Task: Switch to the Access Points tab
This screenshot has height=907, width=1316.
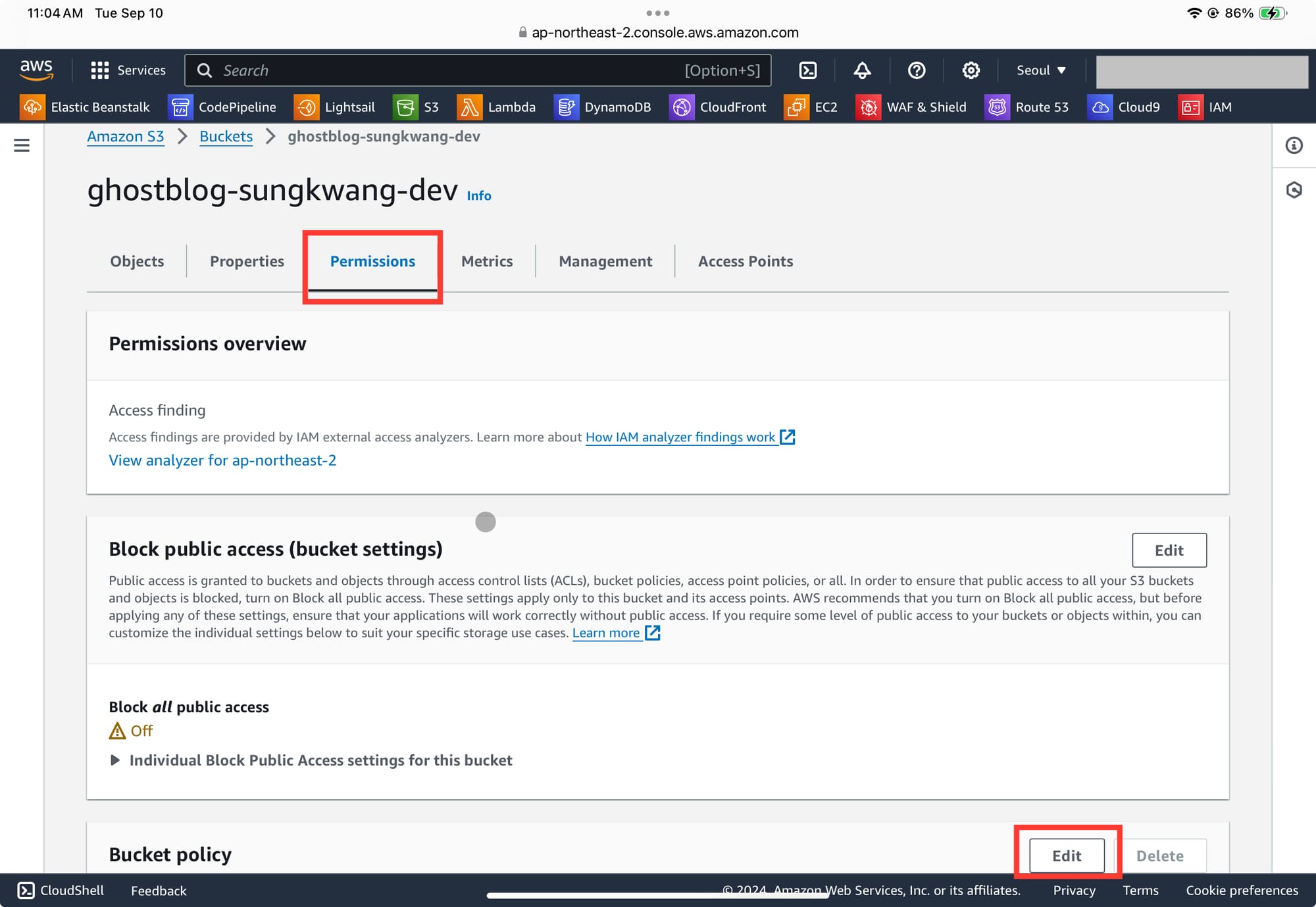Action: pos(746,261)
